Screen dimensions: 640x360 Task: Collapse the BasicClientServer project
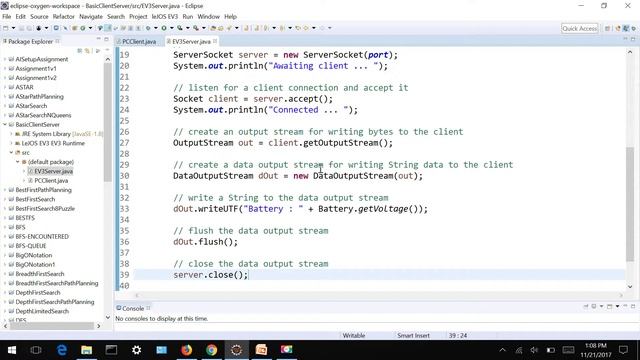pyautogui.click(x=5, y=124)
